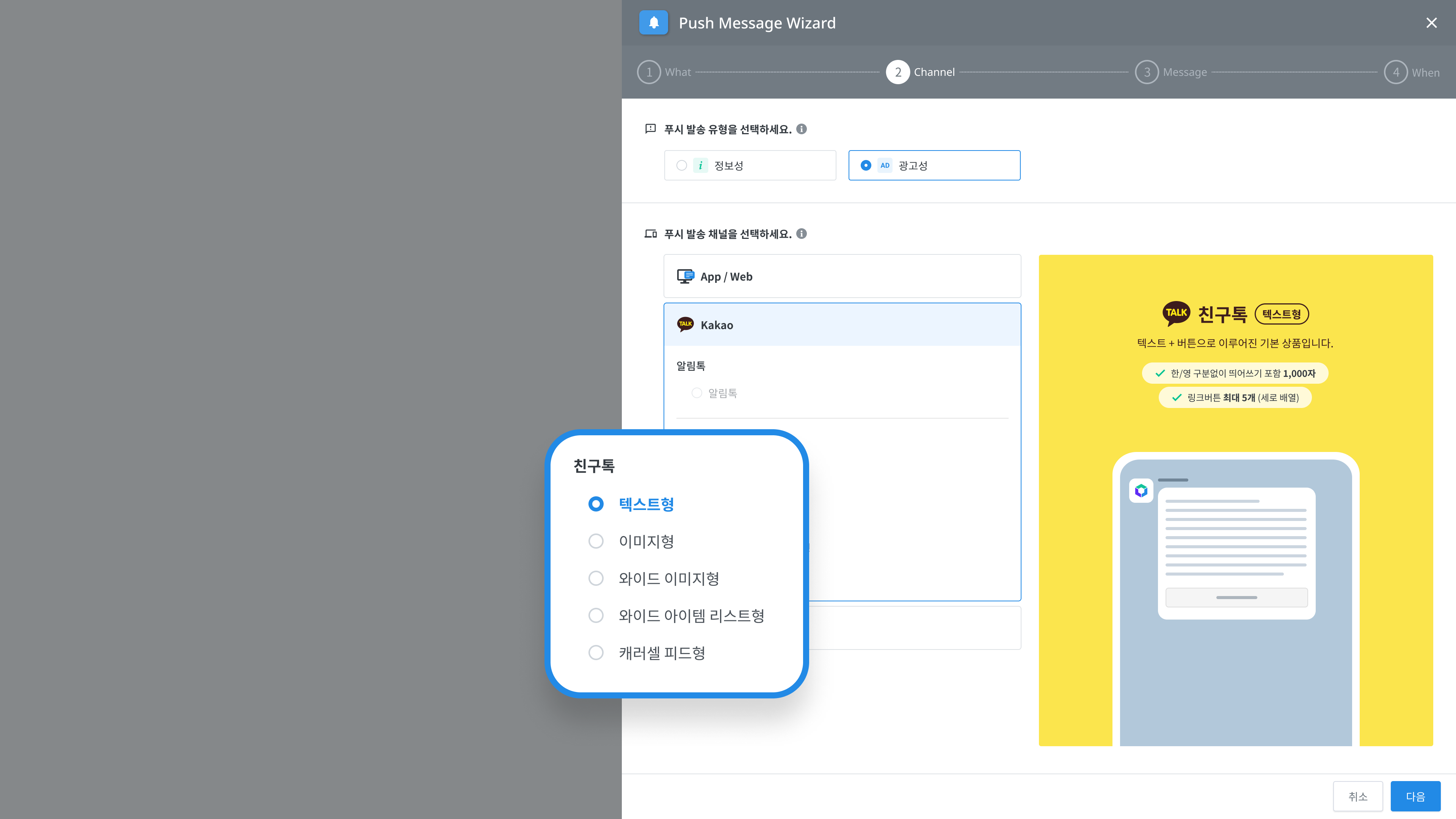Choose the 이미지형 message type
The image size is (1456, 819).
click(x=596, y=541)
